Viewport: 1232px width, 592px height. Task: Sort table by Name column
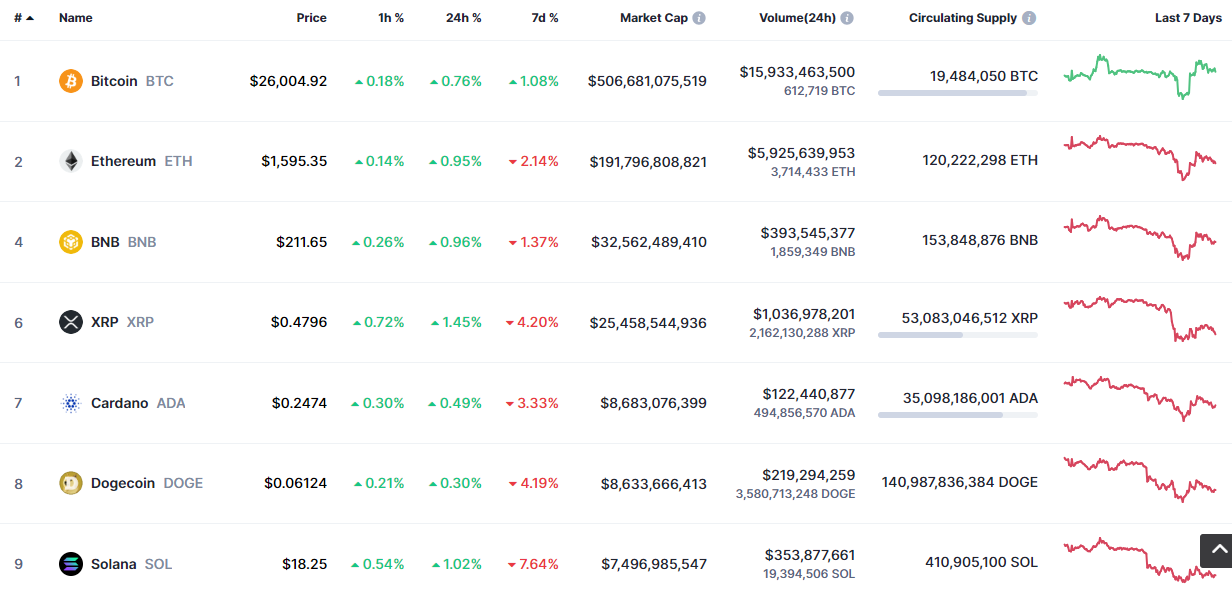[76, 18]
